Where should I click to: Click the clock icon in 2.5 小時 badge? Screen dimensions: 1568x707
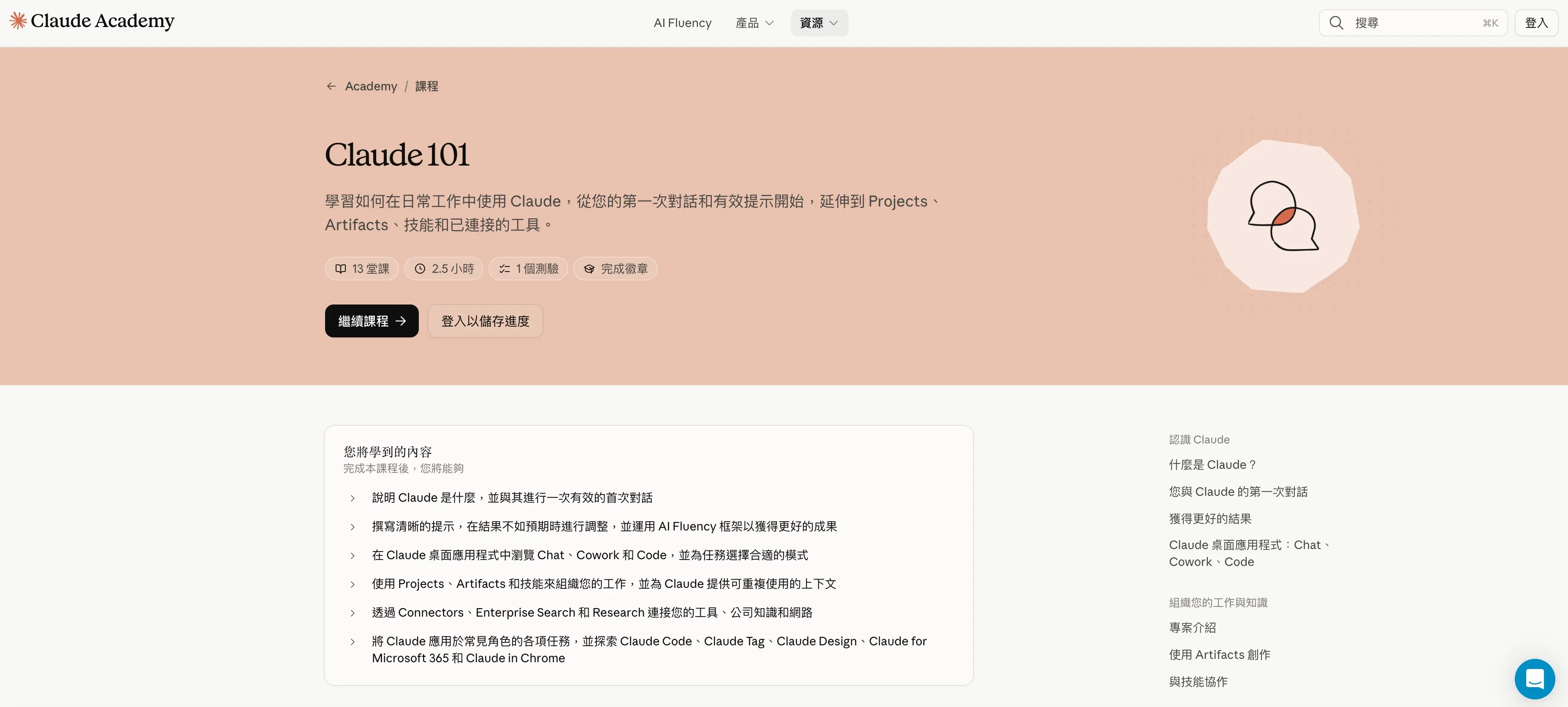(420, 269)
